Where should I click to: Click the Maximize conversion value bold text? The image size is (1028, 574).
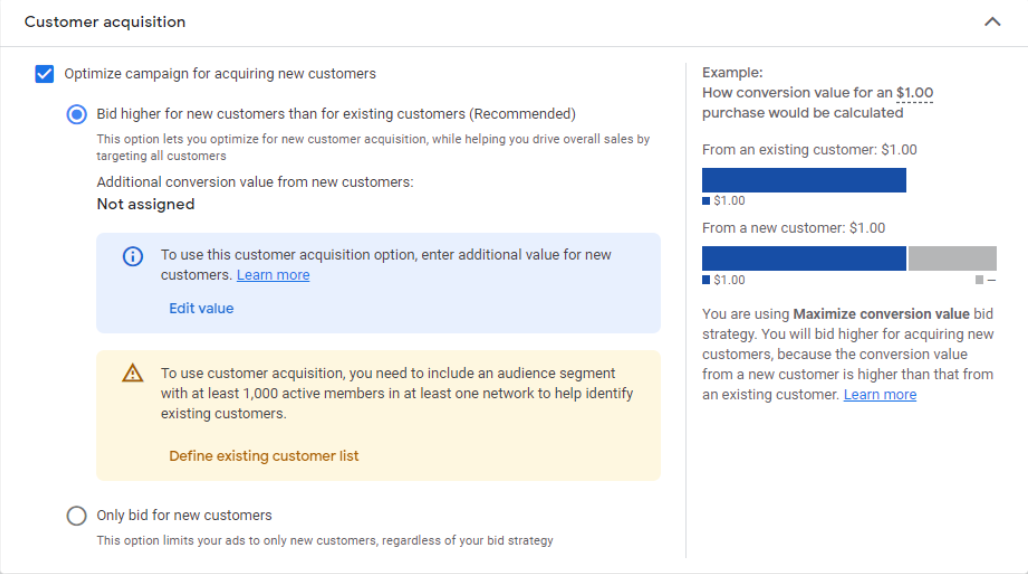click(881, 314)
